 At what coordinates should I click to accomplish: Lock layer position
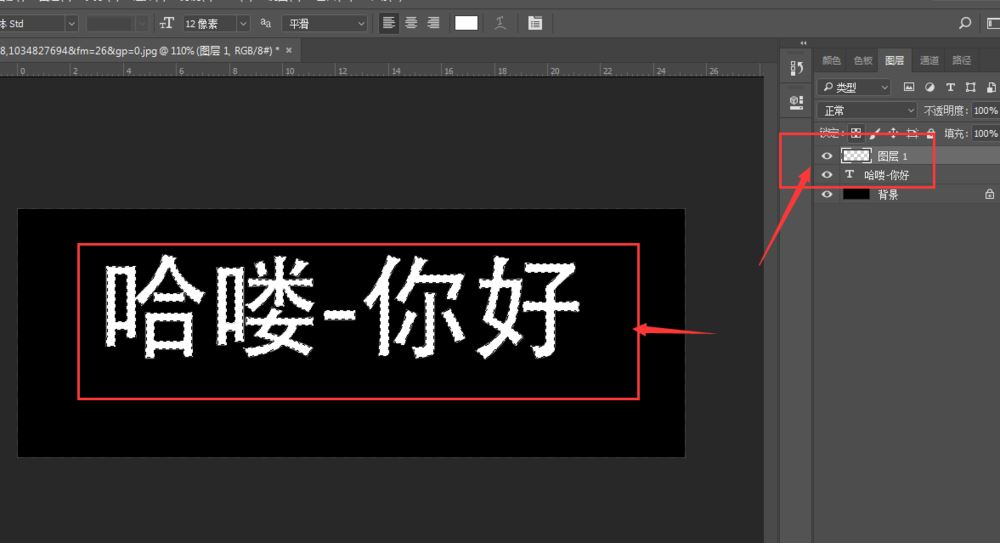point(893,133)
